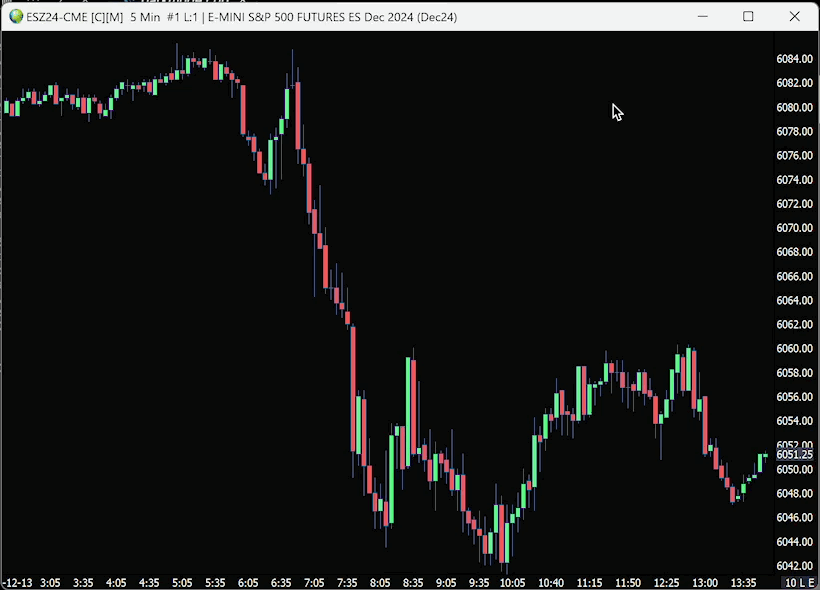Click the 3:35 time axis label

(x=83, y=583)
